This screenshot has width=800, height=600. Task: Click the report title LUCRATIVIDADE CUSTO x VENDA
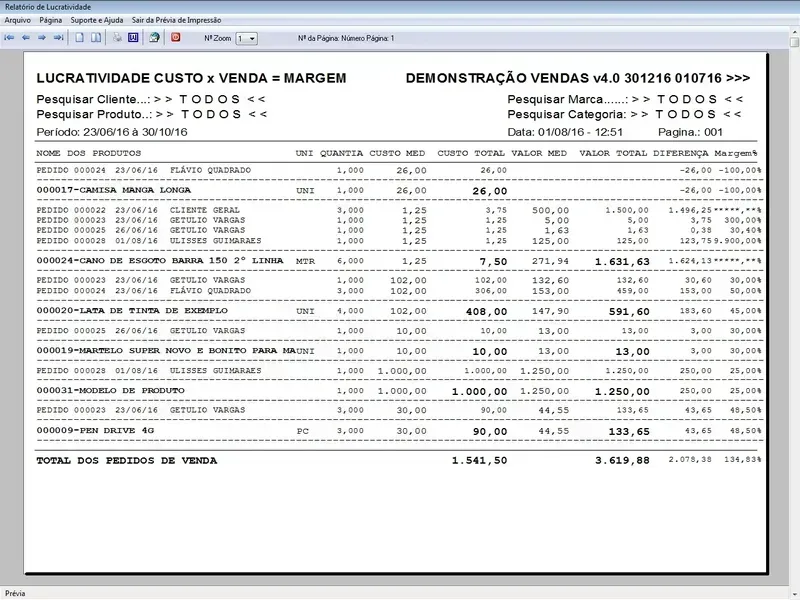click(191, 78)
